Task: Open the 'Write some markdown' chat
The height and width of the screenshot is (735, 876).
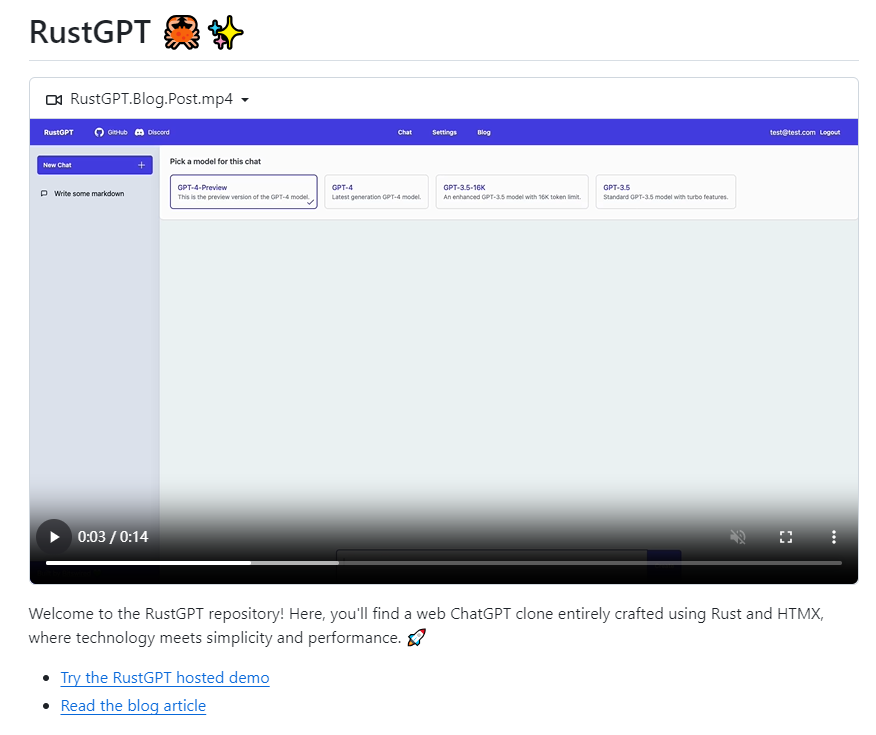Action: click(88, 194)
